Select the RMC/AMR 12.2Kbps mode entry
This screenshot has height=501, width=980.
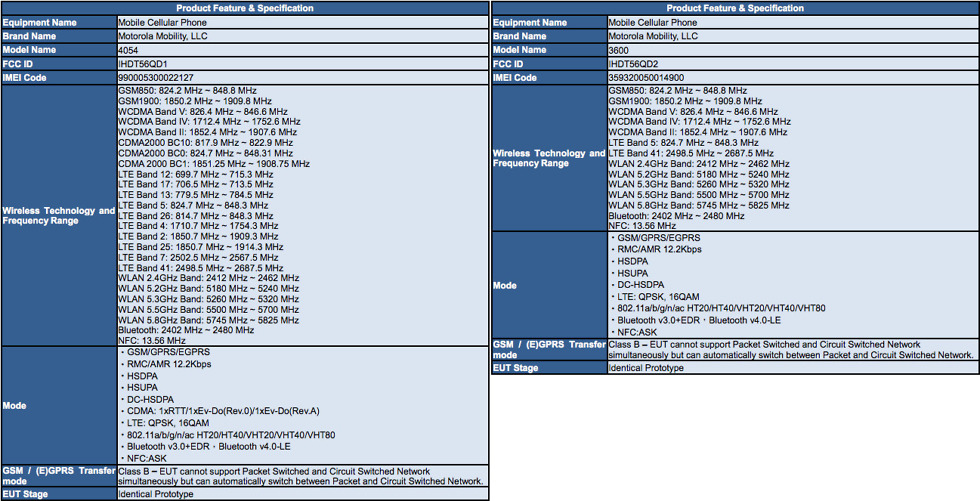coord(172,365)
